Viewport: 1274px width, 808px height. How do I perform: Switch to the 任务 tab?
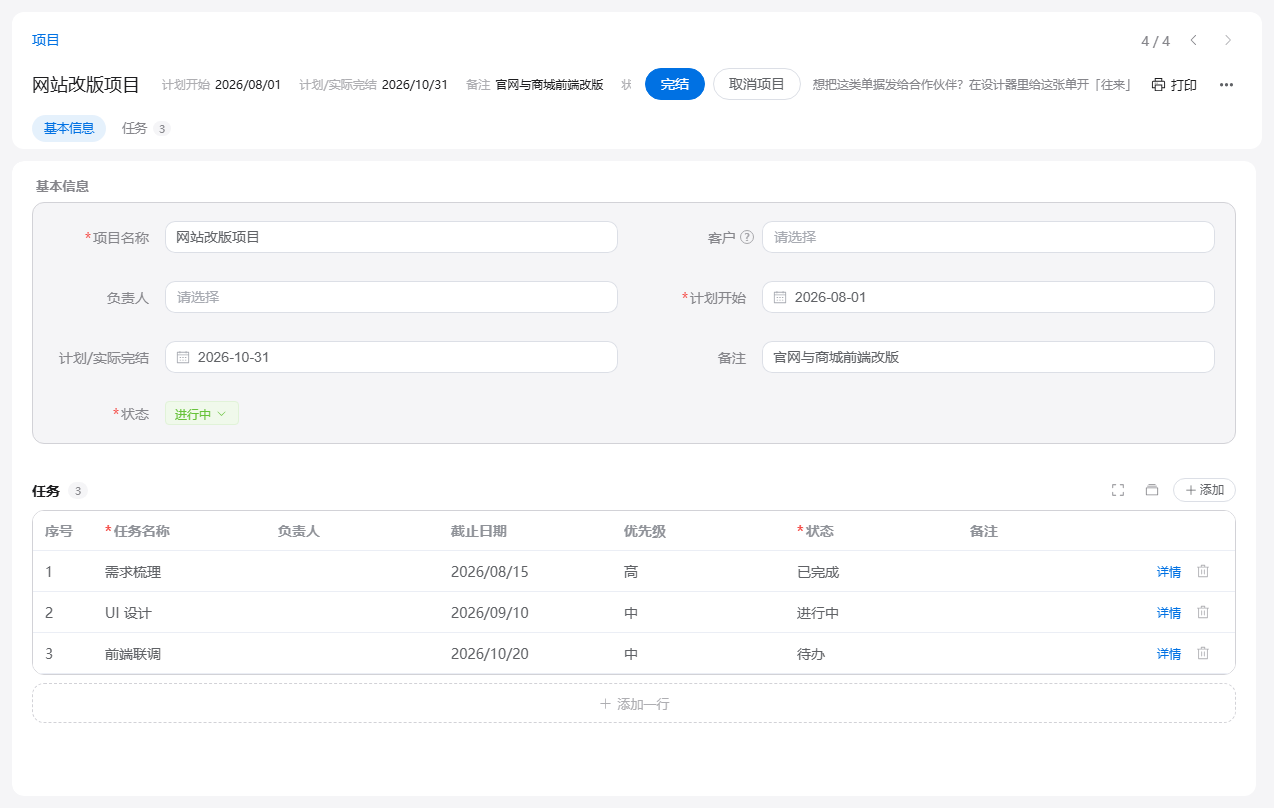146,128
